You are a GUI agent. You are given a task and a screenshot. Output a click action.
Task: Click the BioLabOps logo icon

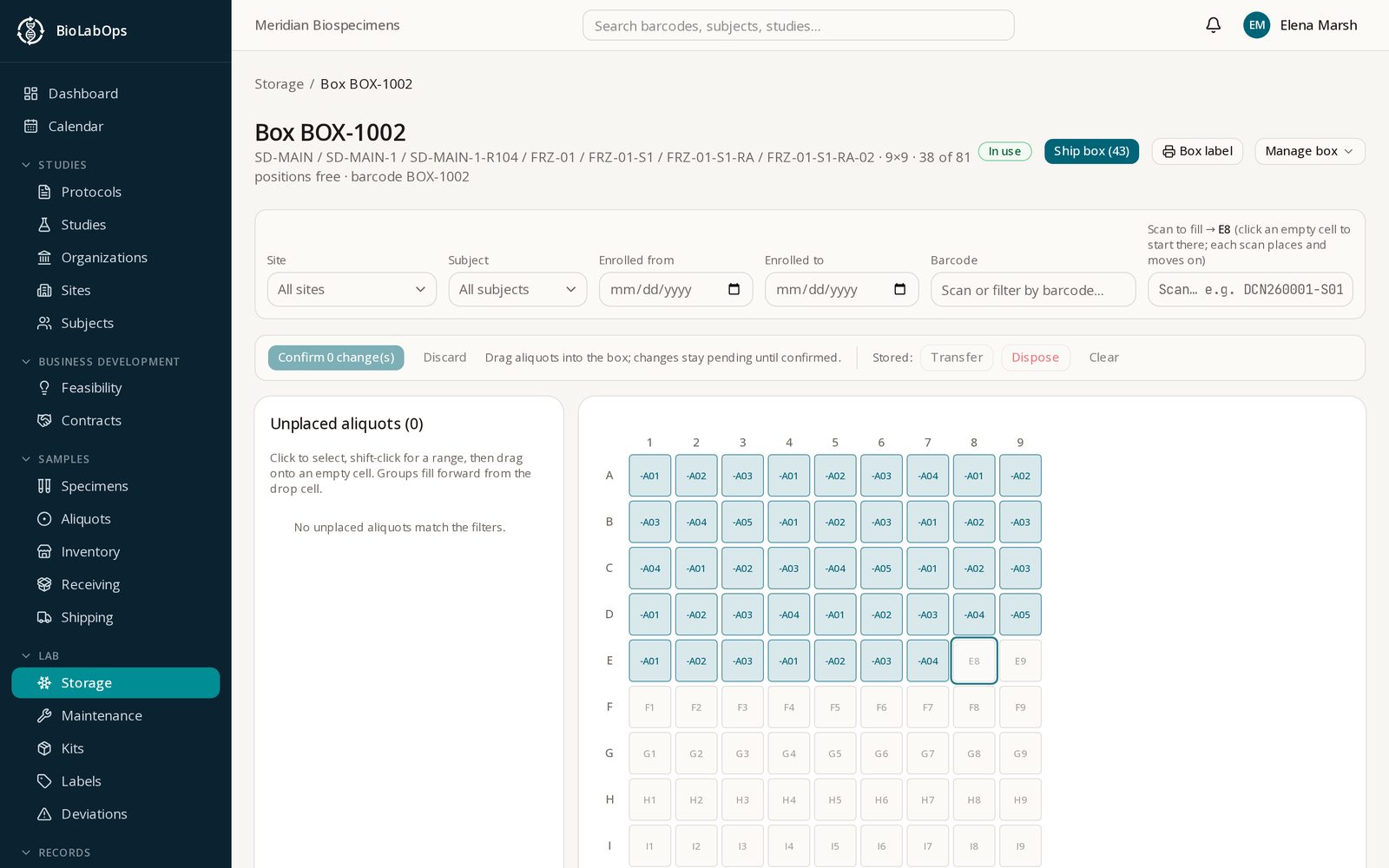point(30,30)
